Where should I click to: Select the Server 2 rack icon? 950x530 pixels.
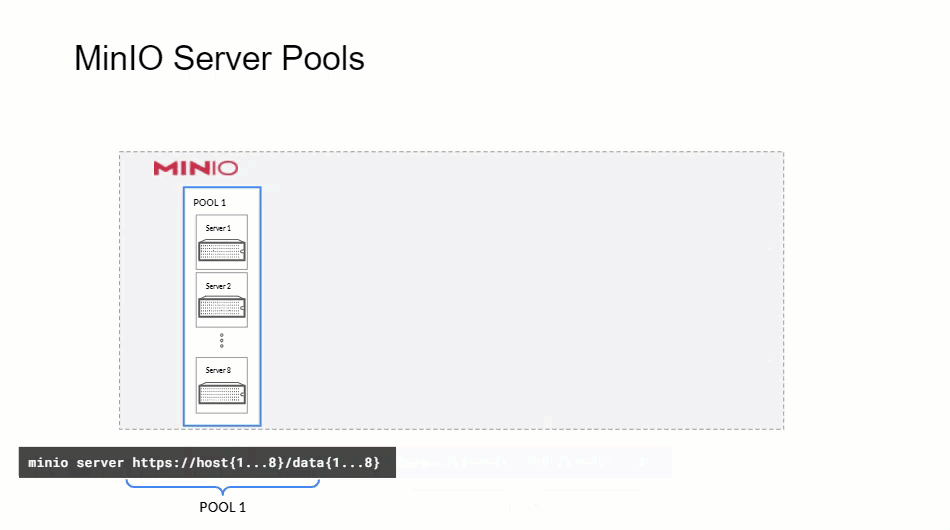[x=221, y=309]
